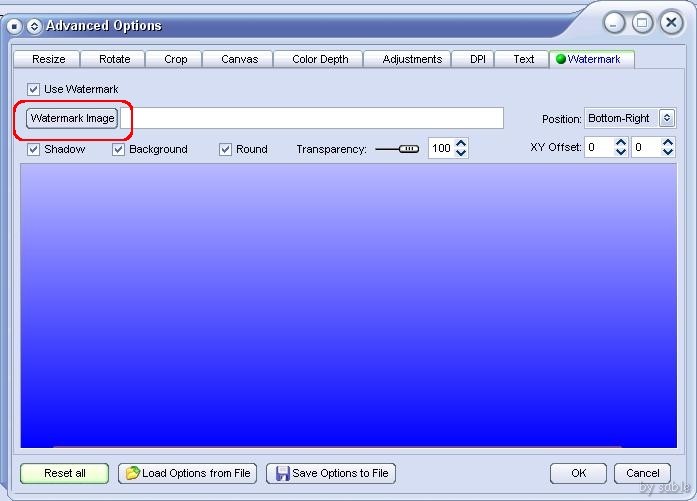The height and width of the screenshot is (501, 697).
Task: Click the title bar up-down arrows icon
Action: click(x=33, y=25)
